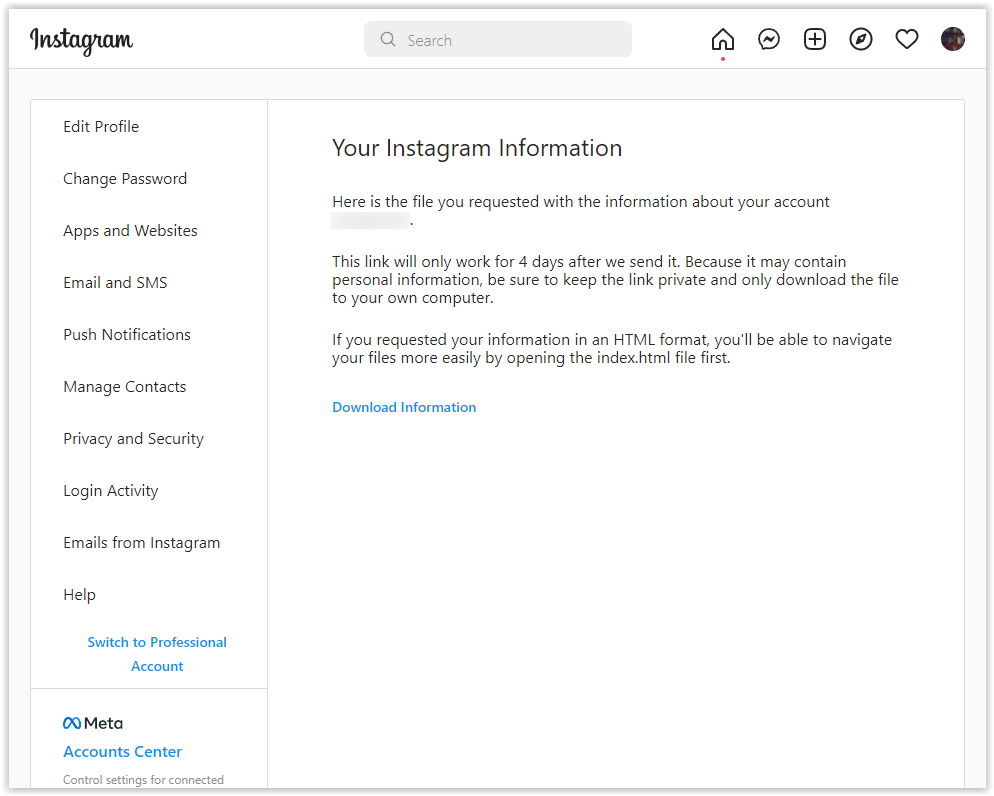The image size is (994, 796).
Task: Open Accounts Center
Action: pyautogui.click(x=122, y=751)
